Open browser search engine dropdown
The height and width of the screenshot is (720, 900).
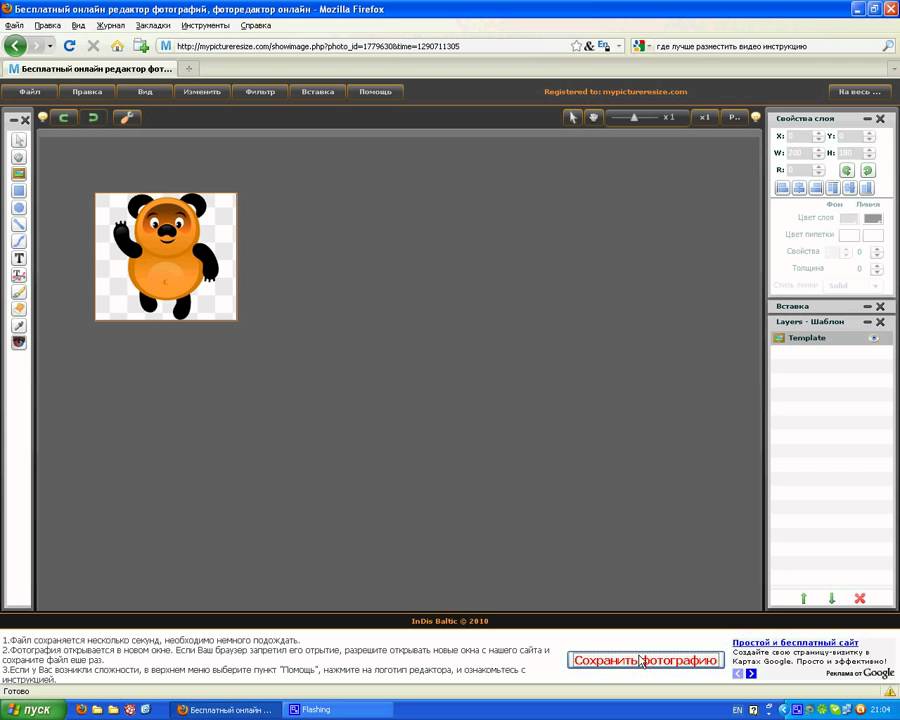[x=642, y=46]
